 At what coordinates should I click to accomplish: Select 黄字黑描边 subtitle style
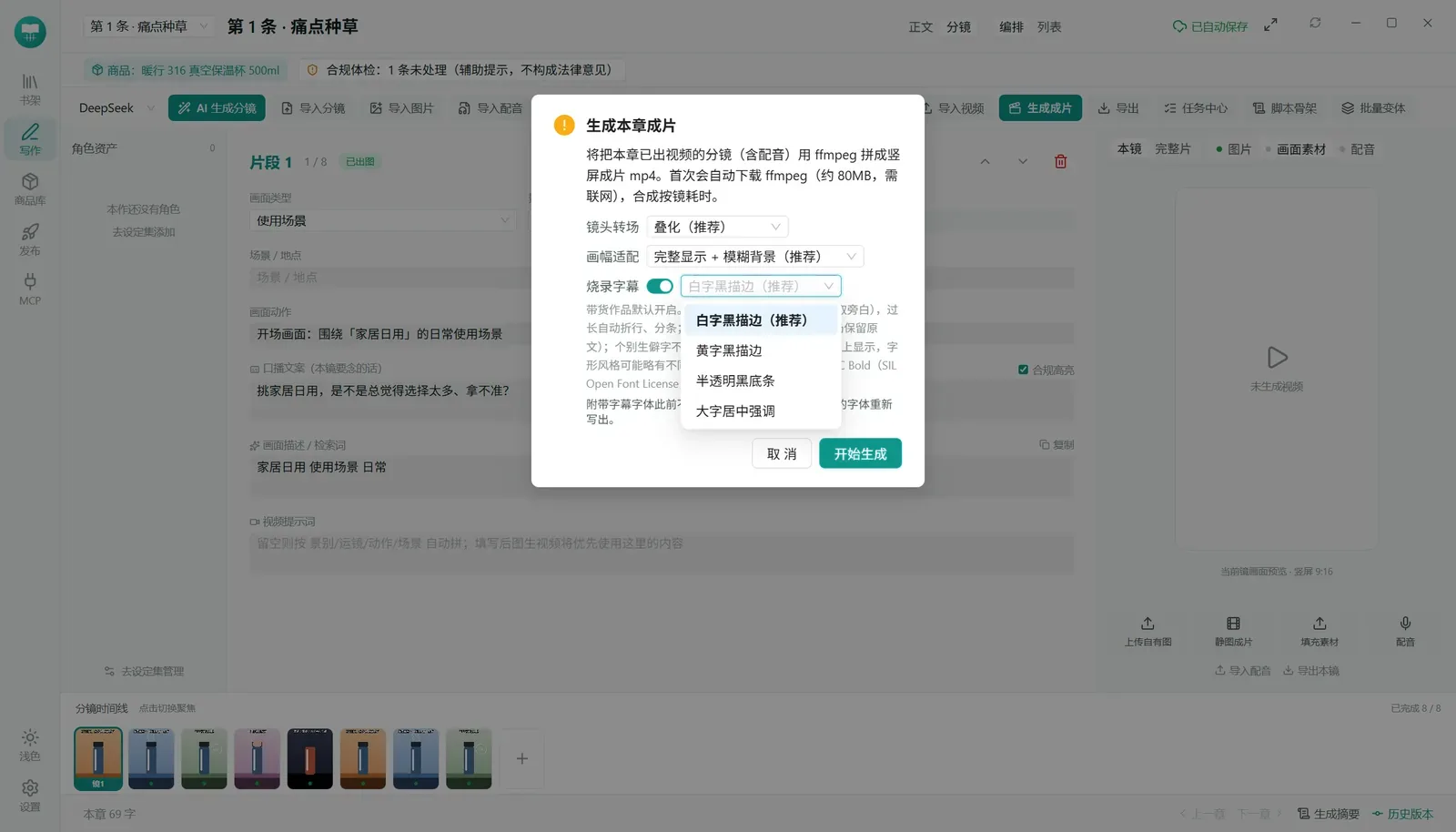pyautogui.click(x=761, y=350)
